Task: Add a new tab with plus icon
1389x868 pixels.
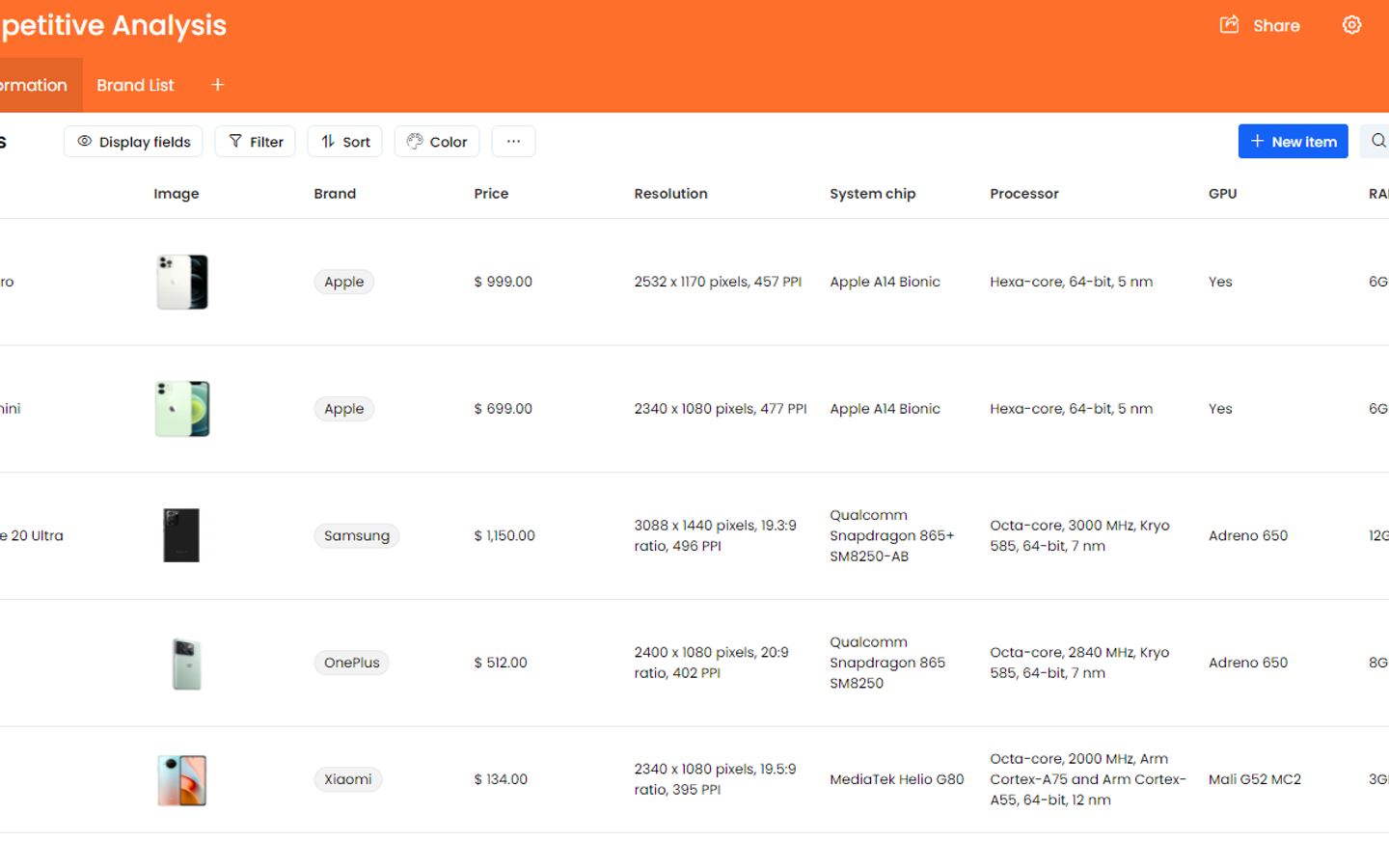Action: tap(218, 85)
